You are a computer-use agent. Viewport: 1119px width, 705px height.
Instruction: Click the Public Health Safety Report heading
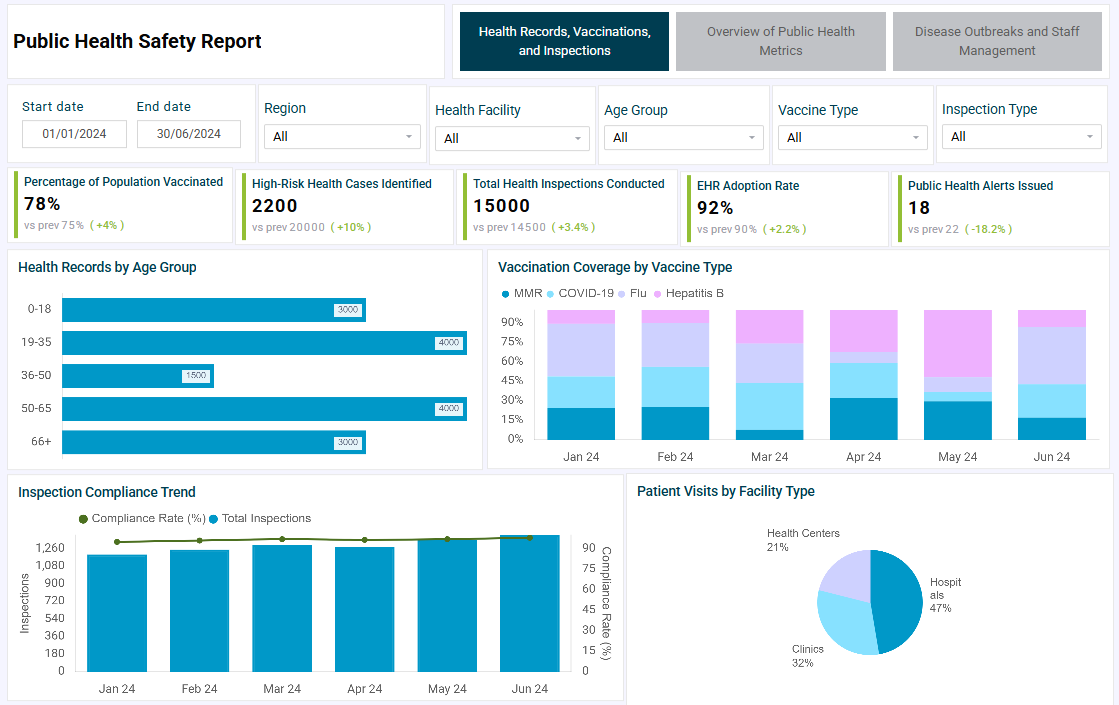point(137,41)
